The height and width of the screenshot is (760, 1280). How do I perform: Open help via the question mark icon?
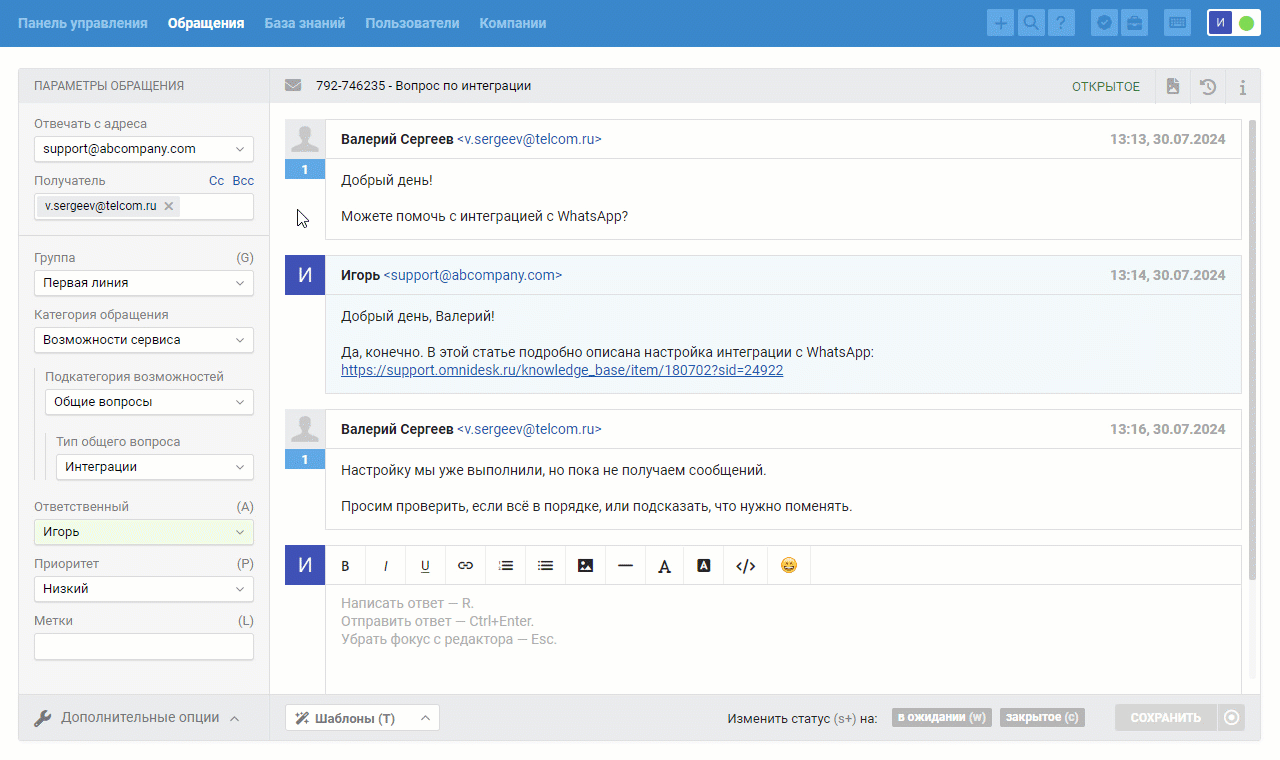[x=1061, y=23]
